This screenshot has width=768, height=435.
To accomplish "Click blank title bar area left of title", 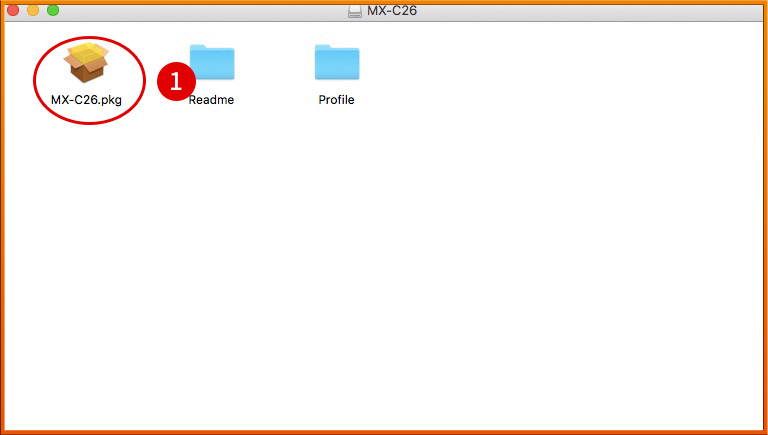I will coord(200,10).
